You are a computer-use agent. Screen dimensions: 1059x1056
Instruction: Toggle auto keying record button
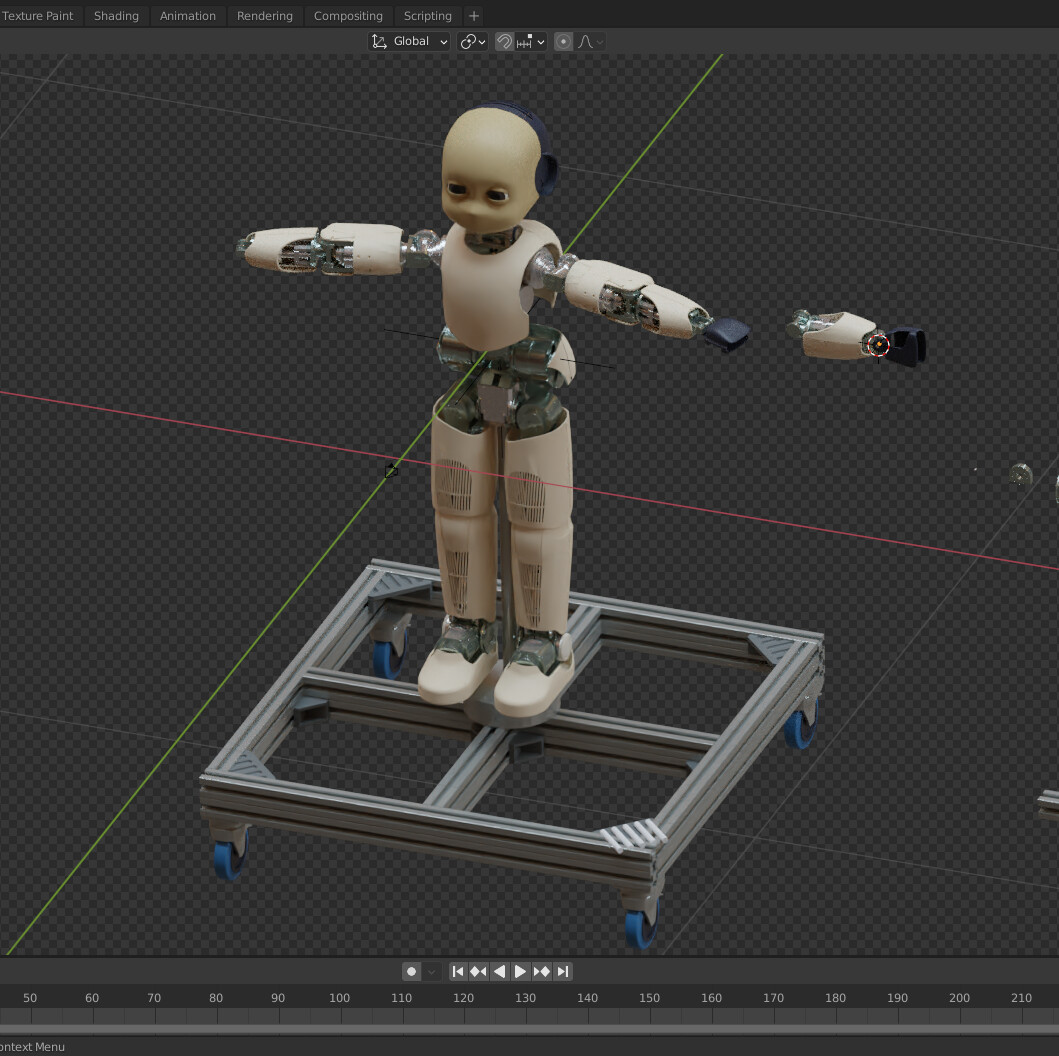pos(411,971)
